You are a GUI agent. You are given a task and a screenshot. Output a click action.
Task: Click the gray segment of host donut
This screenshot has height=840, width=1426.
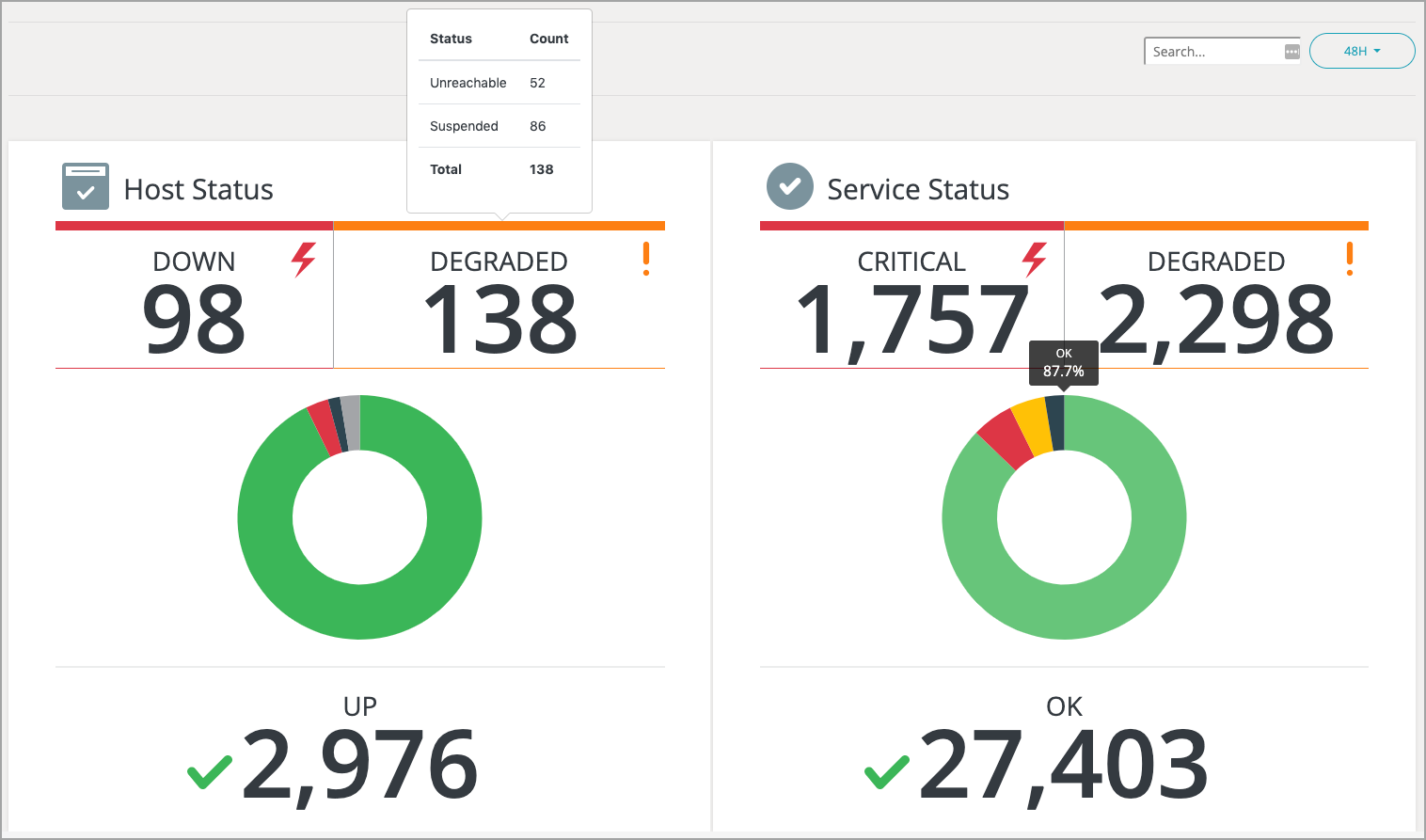tap(352, 422)
